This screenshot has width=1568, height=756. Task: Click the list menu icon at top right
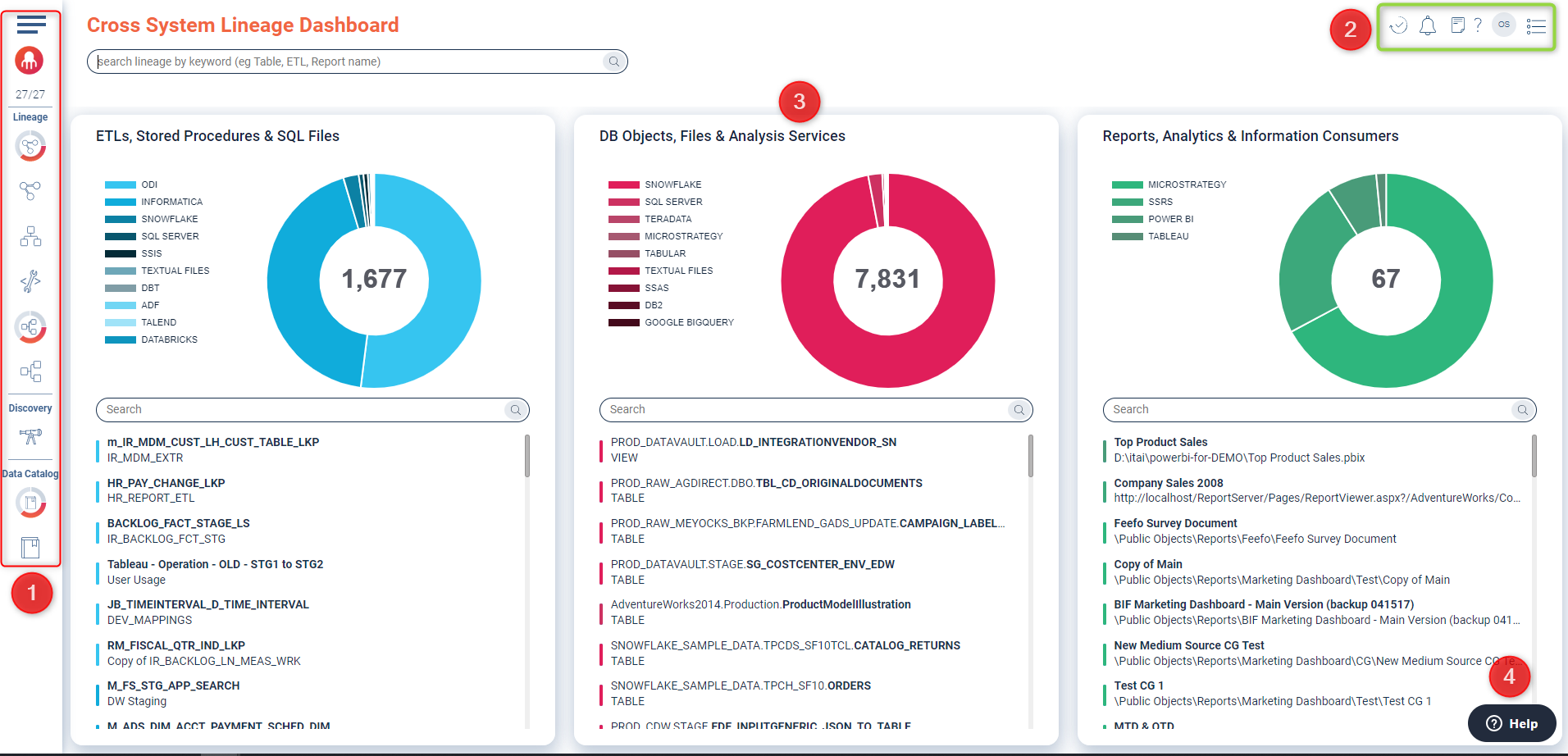1536,26
